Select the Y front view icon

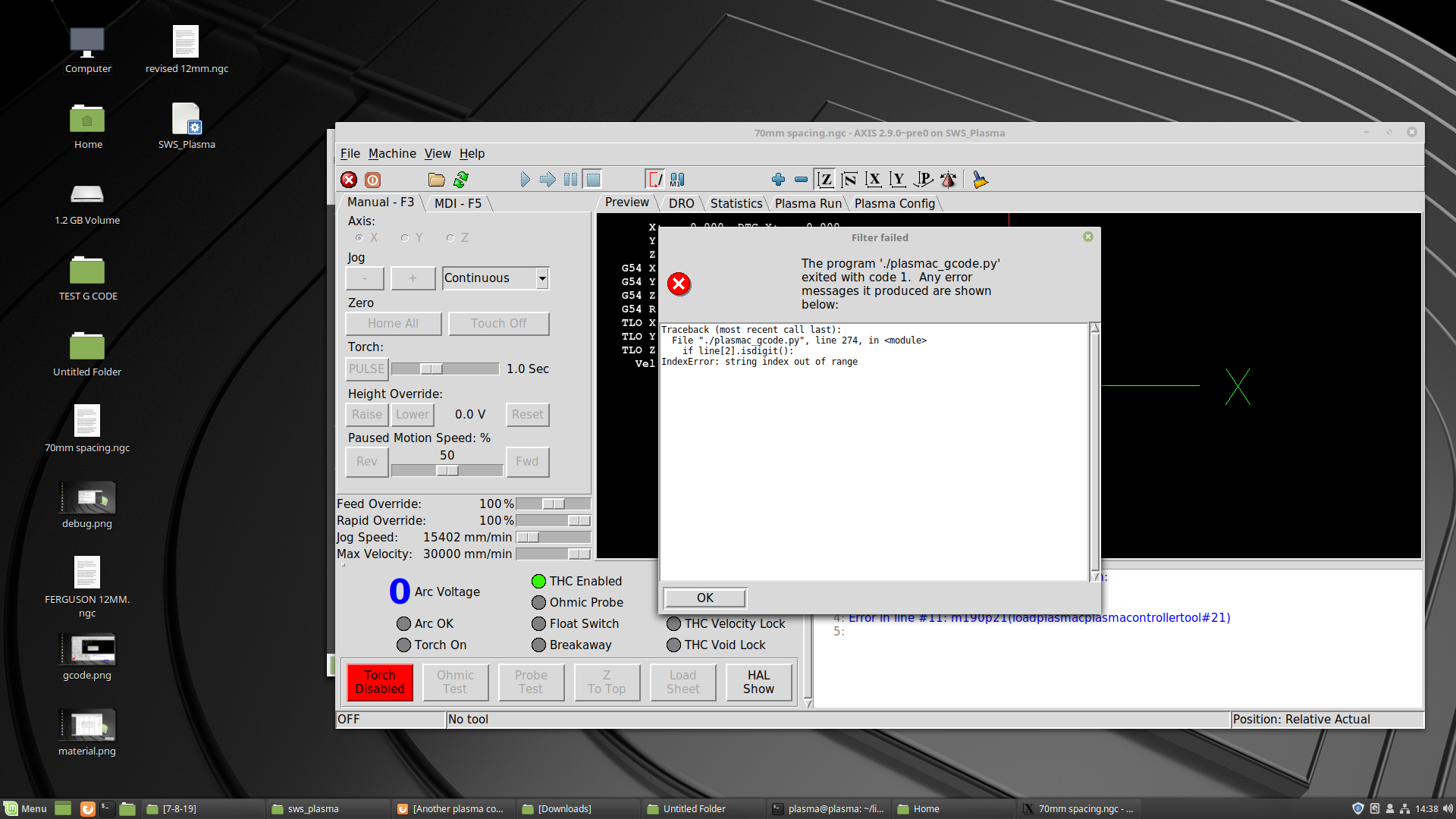pos(898,180)
